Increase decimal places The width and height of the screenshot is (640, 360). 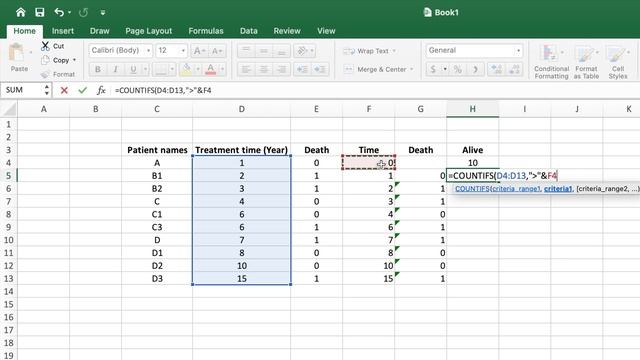496,69
